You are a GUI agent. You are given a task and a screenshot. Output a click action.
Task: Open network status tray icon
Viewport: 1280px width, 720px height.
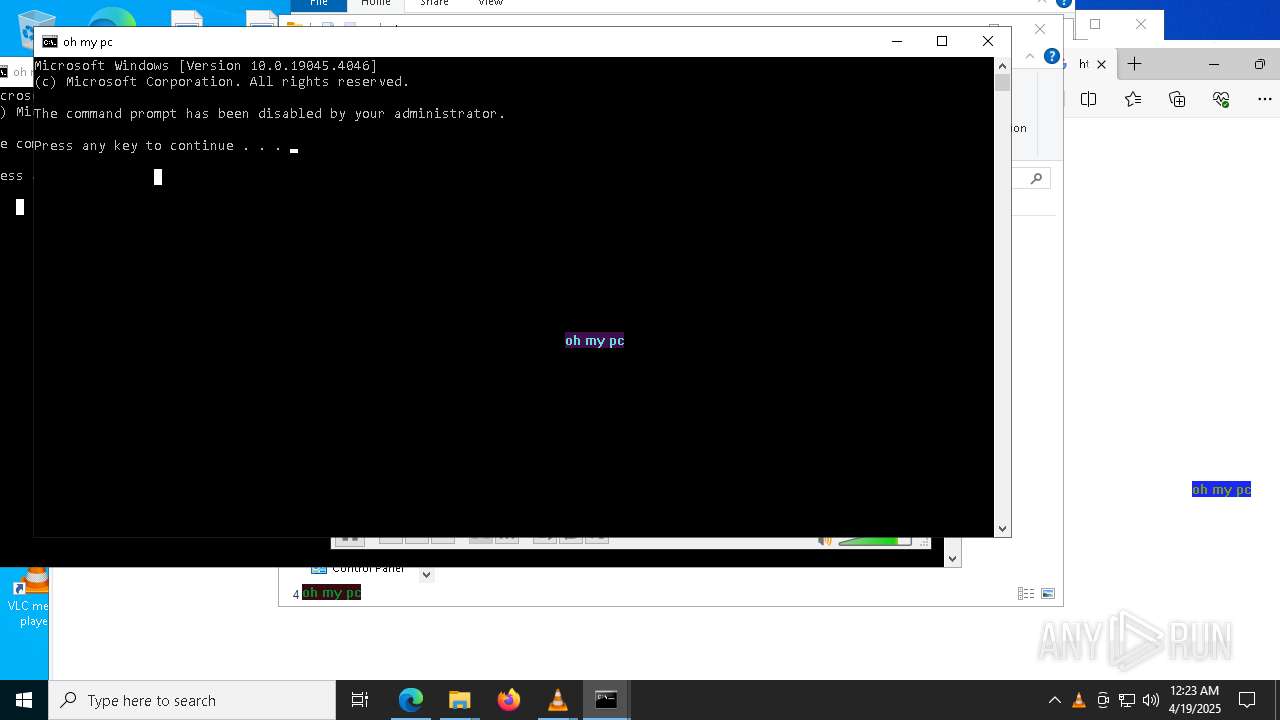1127,700
